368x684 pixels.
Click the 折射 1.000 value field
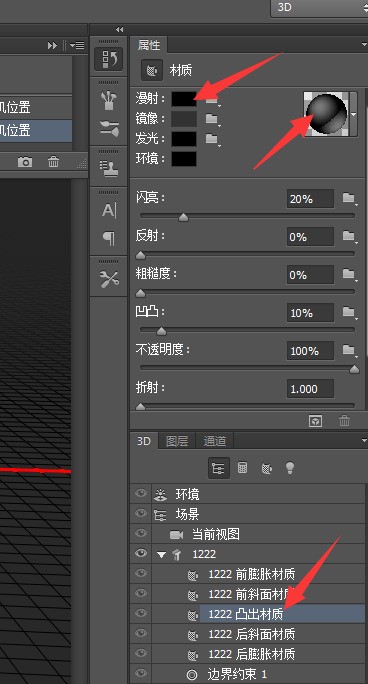click(x=310, y=389)
